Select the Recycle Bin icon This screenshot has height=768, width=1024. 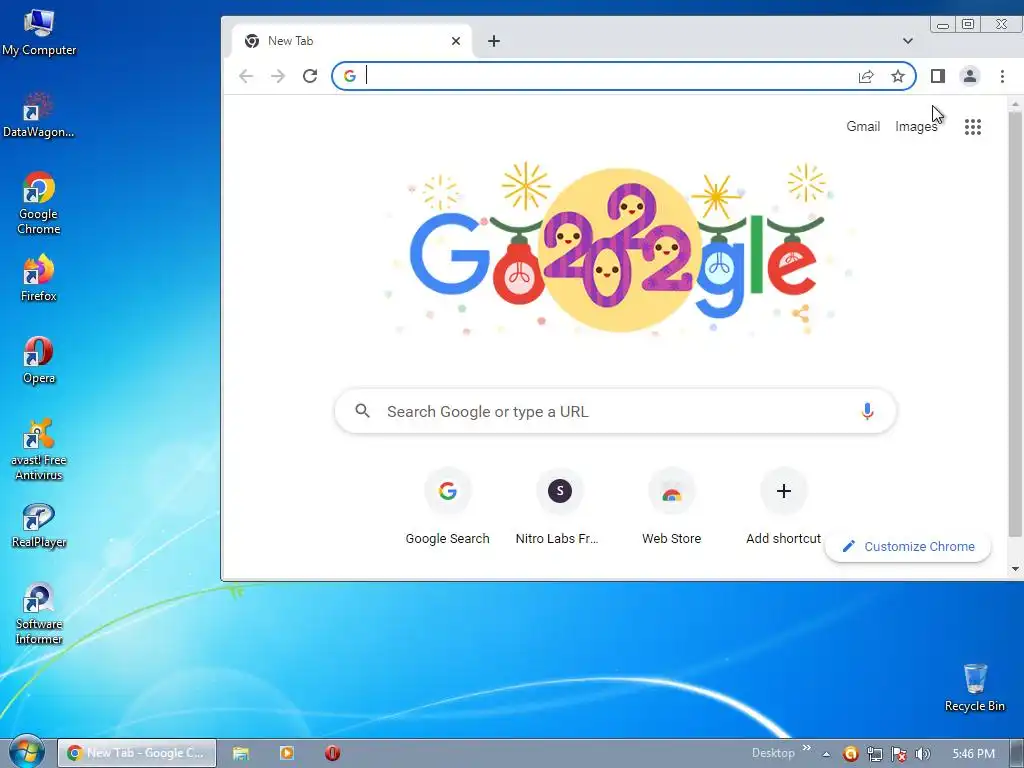(x=974, y=688)
